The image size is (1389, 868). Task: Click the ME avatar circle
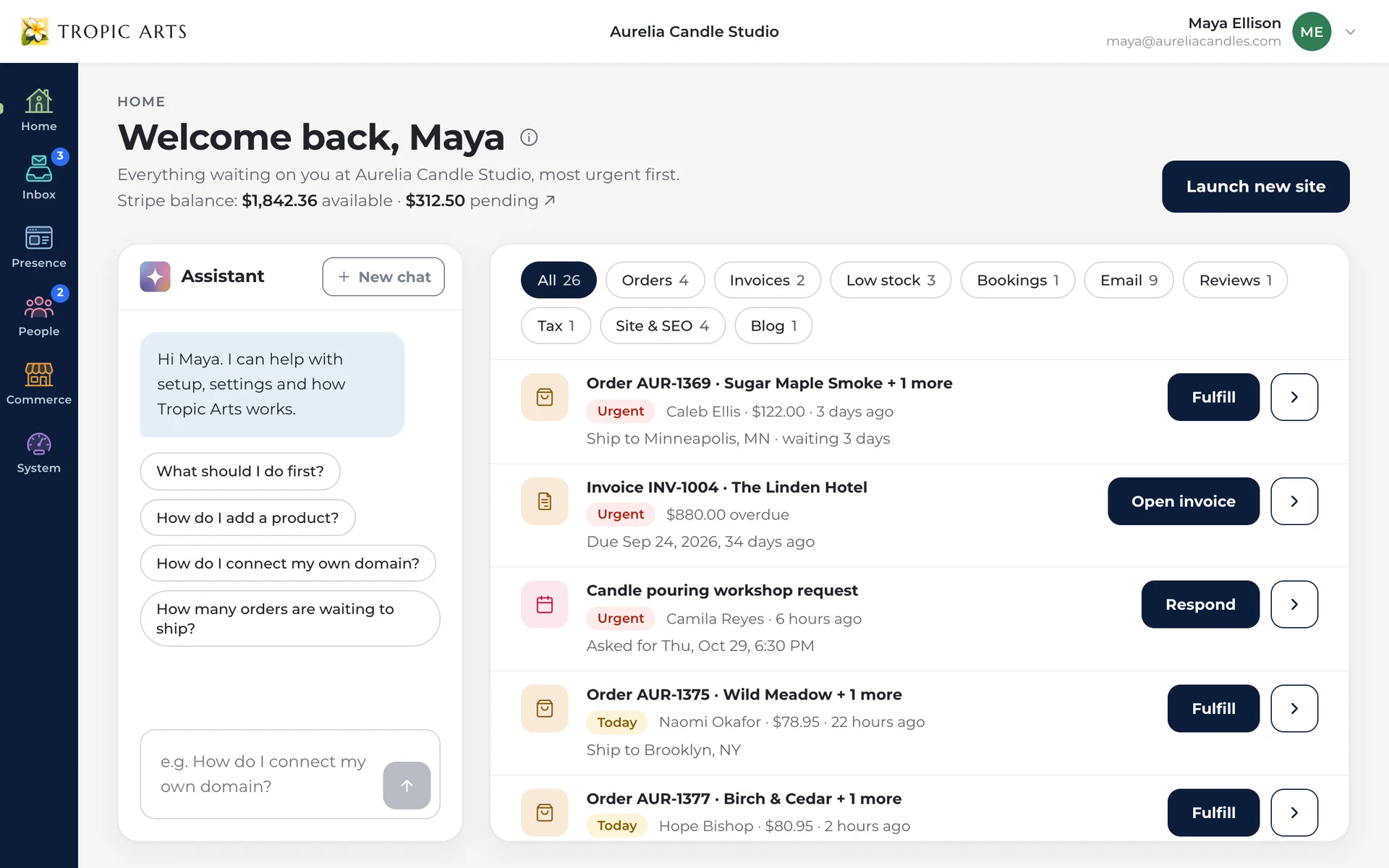coord(1312,32)
